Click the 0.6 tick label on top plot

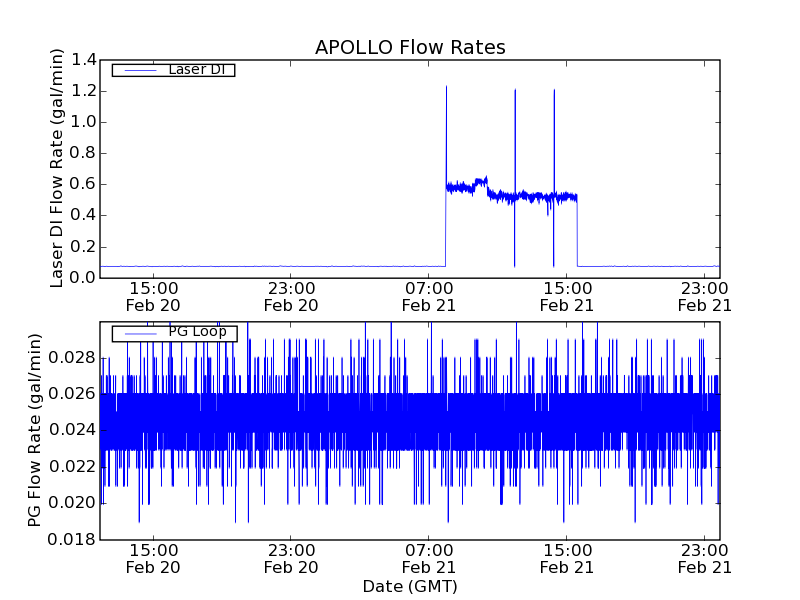click(x=84, y=185)
